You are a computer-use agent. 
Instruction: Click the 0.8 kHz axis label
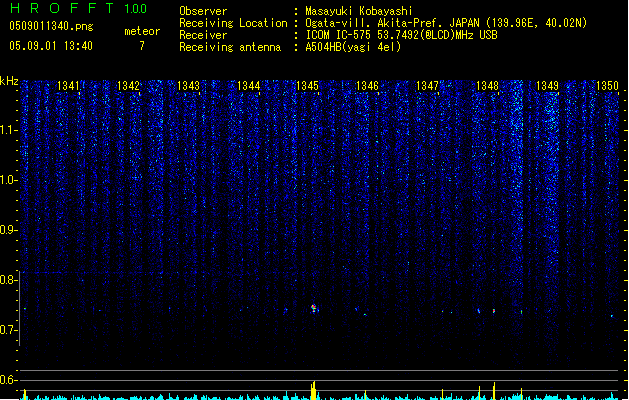(x=8, y=280)
